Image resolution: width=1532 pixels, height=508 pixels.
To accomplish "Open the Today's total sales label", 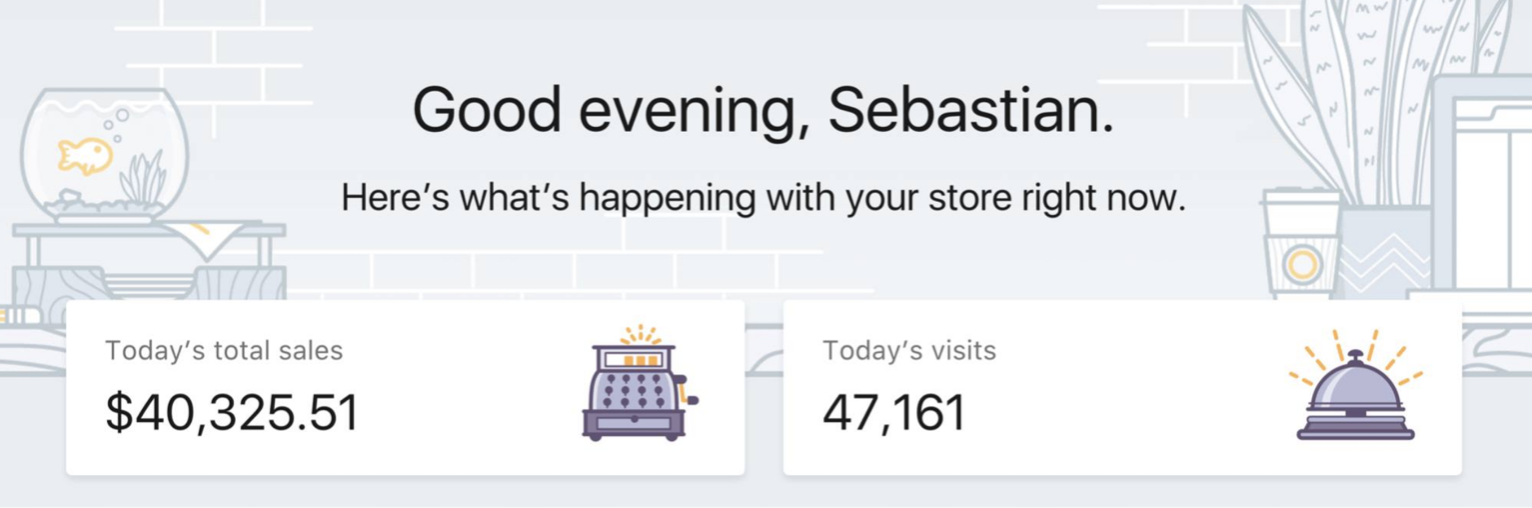I will point(224,351).
